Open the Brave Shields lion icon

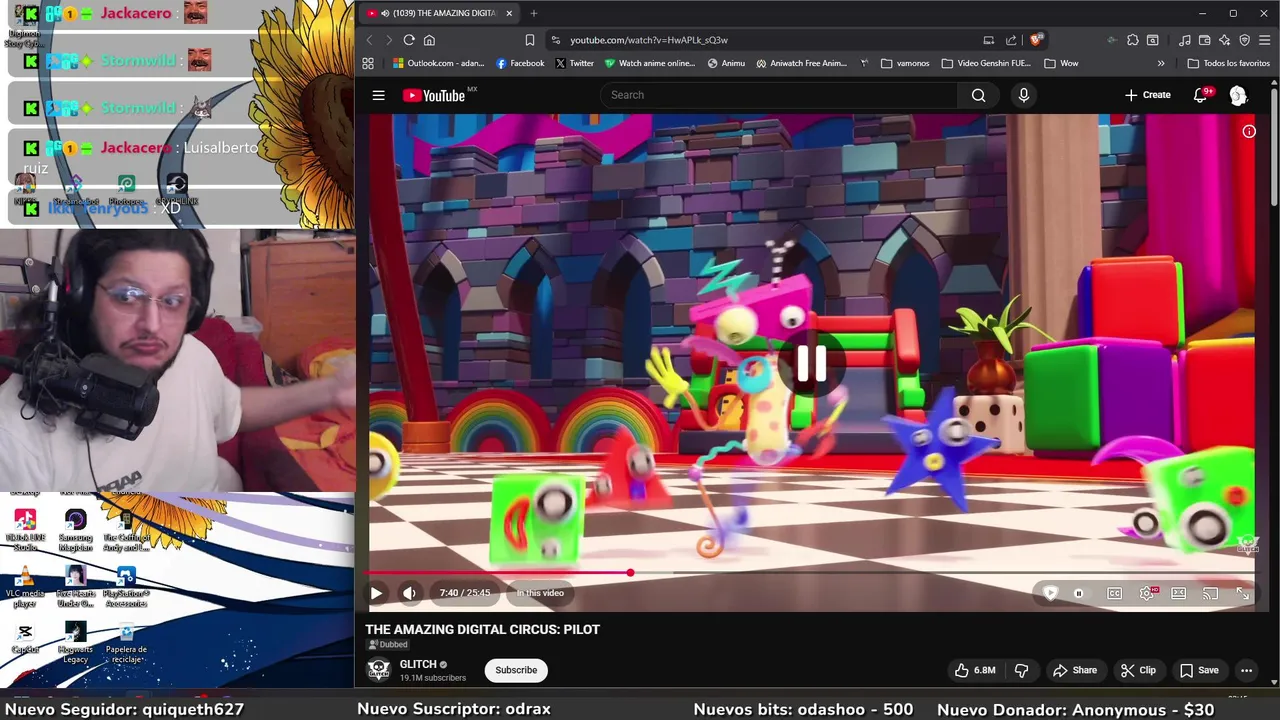point(1036,40)
